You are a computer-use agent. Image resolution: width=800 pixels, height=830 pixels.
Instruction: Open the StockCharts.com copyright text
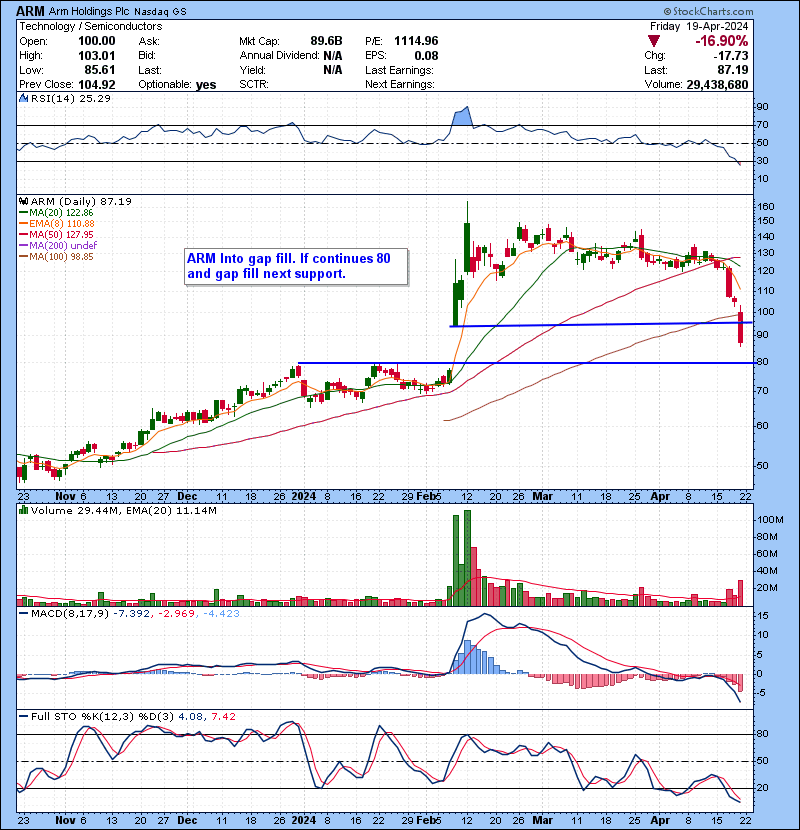[x=708, y=11]
